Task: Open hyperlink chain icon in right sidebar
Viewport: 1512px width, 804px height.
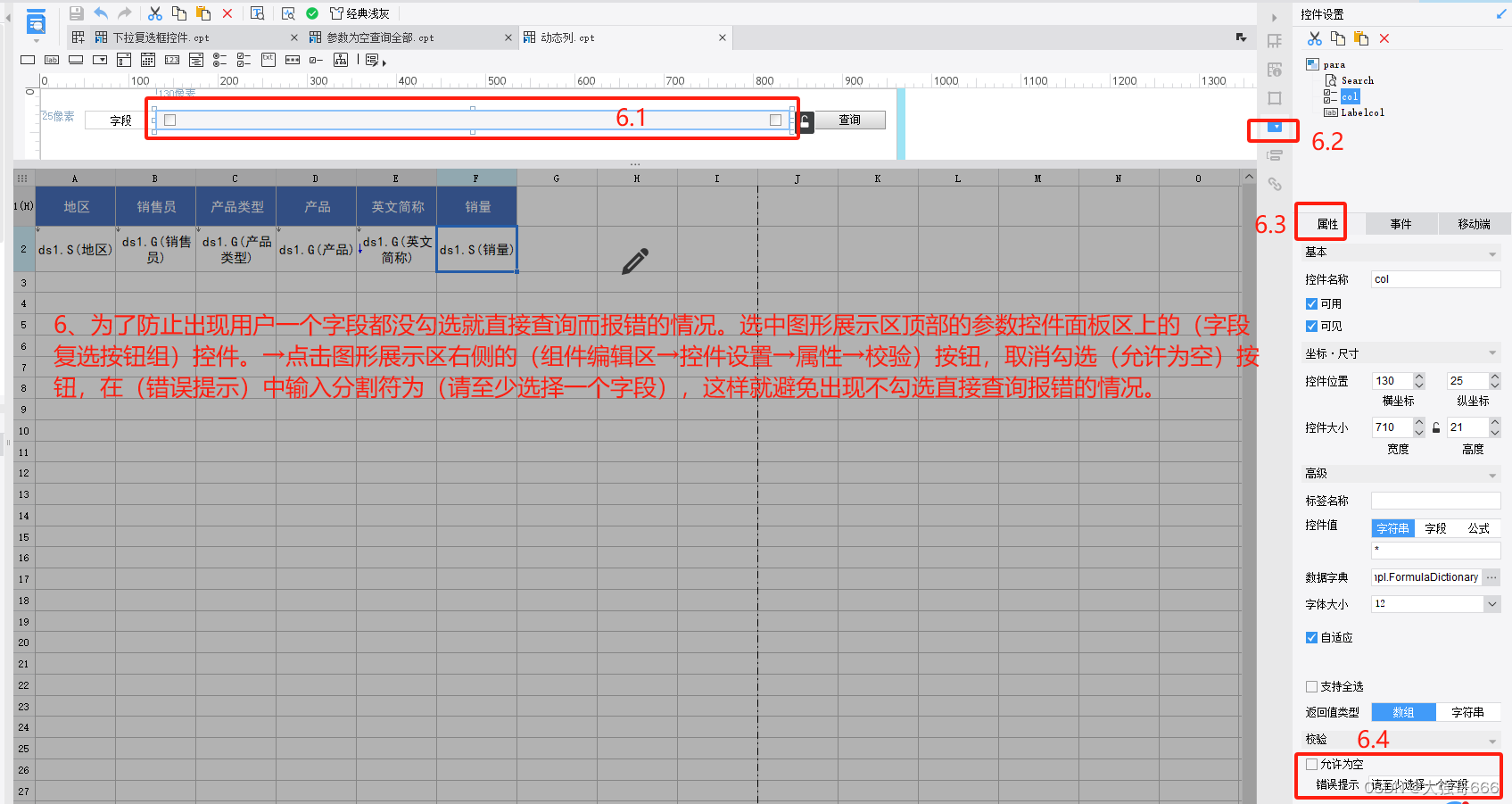Action: [x=1275, y=184]
